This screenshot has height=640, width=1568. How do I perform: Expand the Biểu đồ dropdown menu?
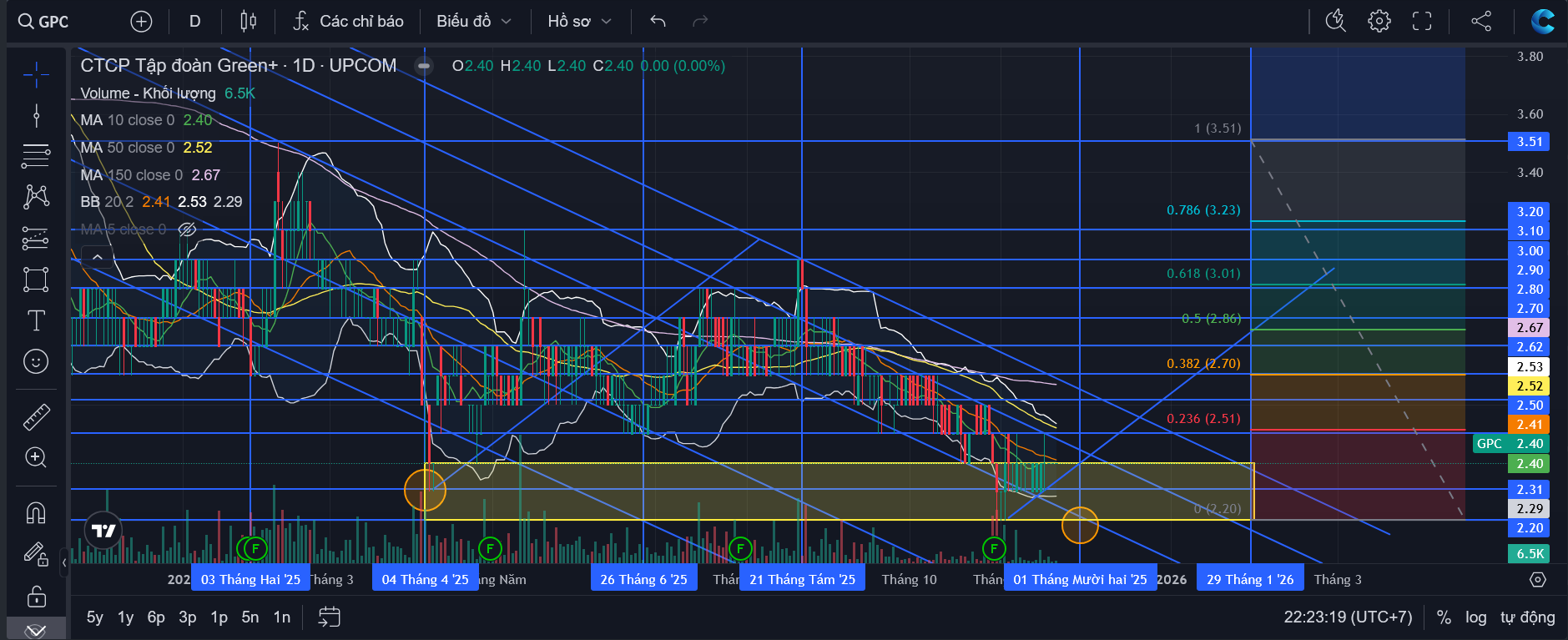click(x=473, y=22)
